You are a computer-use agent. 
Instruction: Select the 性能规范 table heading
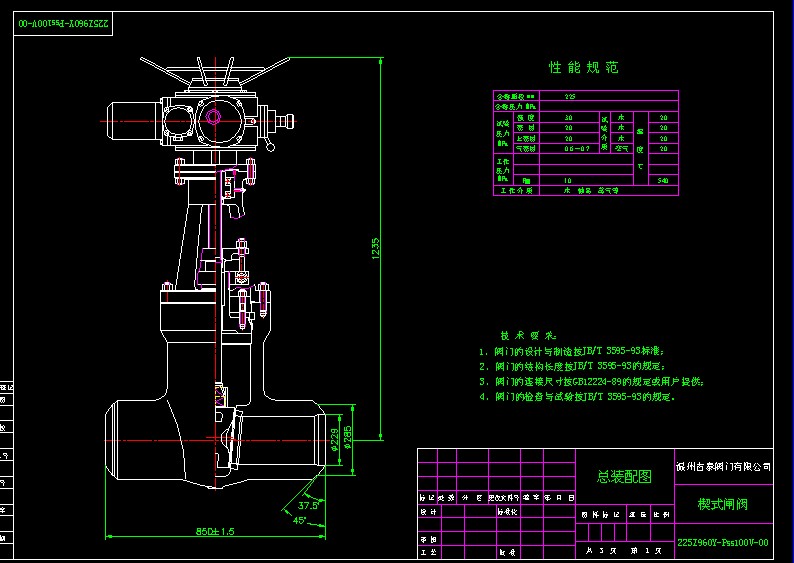[x=584, y=68]
